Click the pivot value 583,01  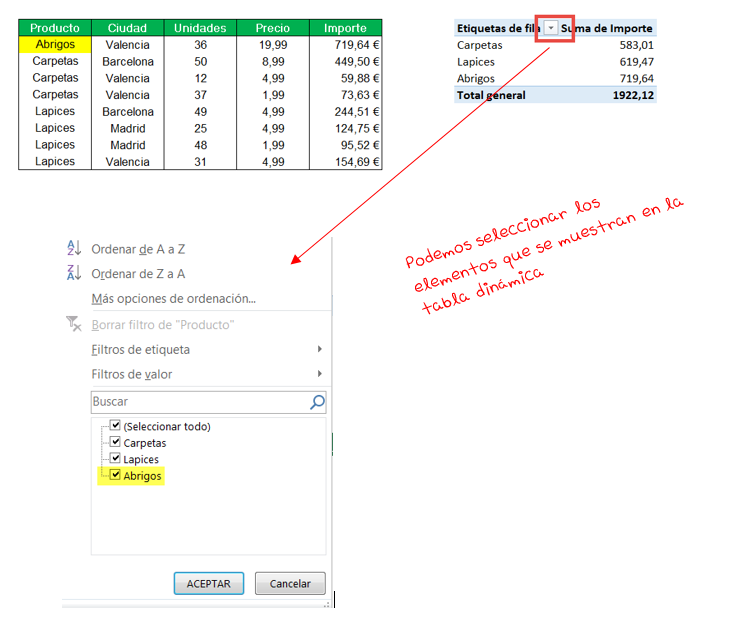click(x=637, y=45)
